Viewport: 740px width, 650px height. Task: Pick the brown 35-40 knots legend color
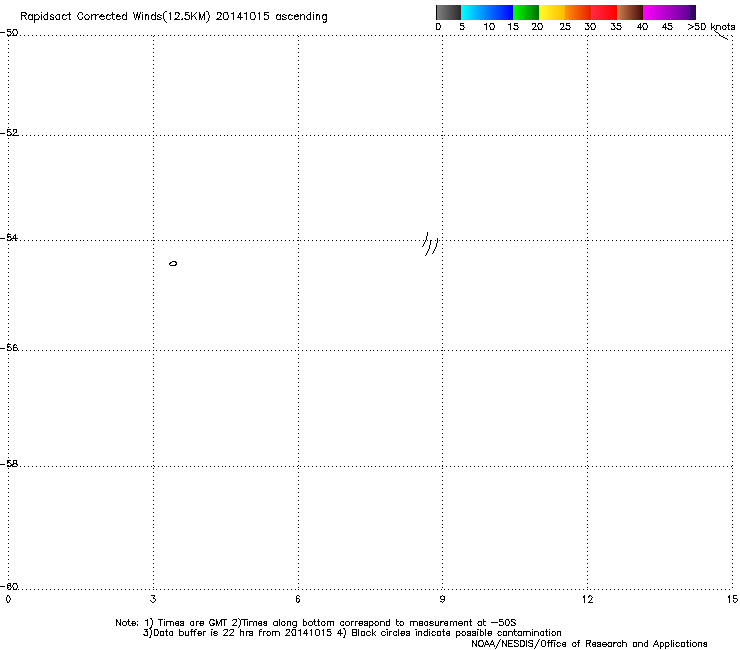click(630, 12)
